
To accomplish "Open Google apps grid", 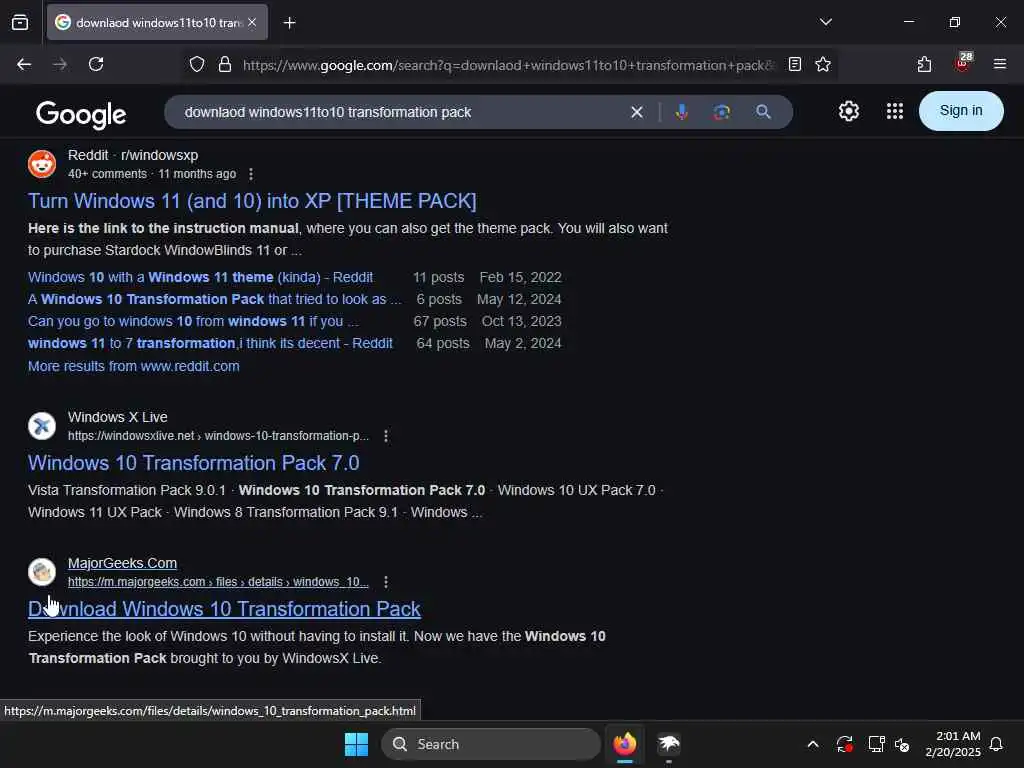I will click(x=895, y=111).
